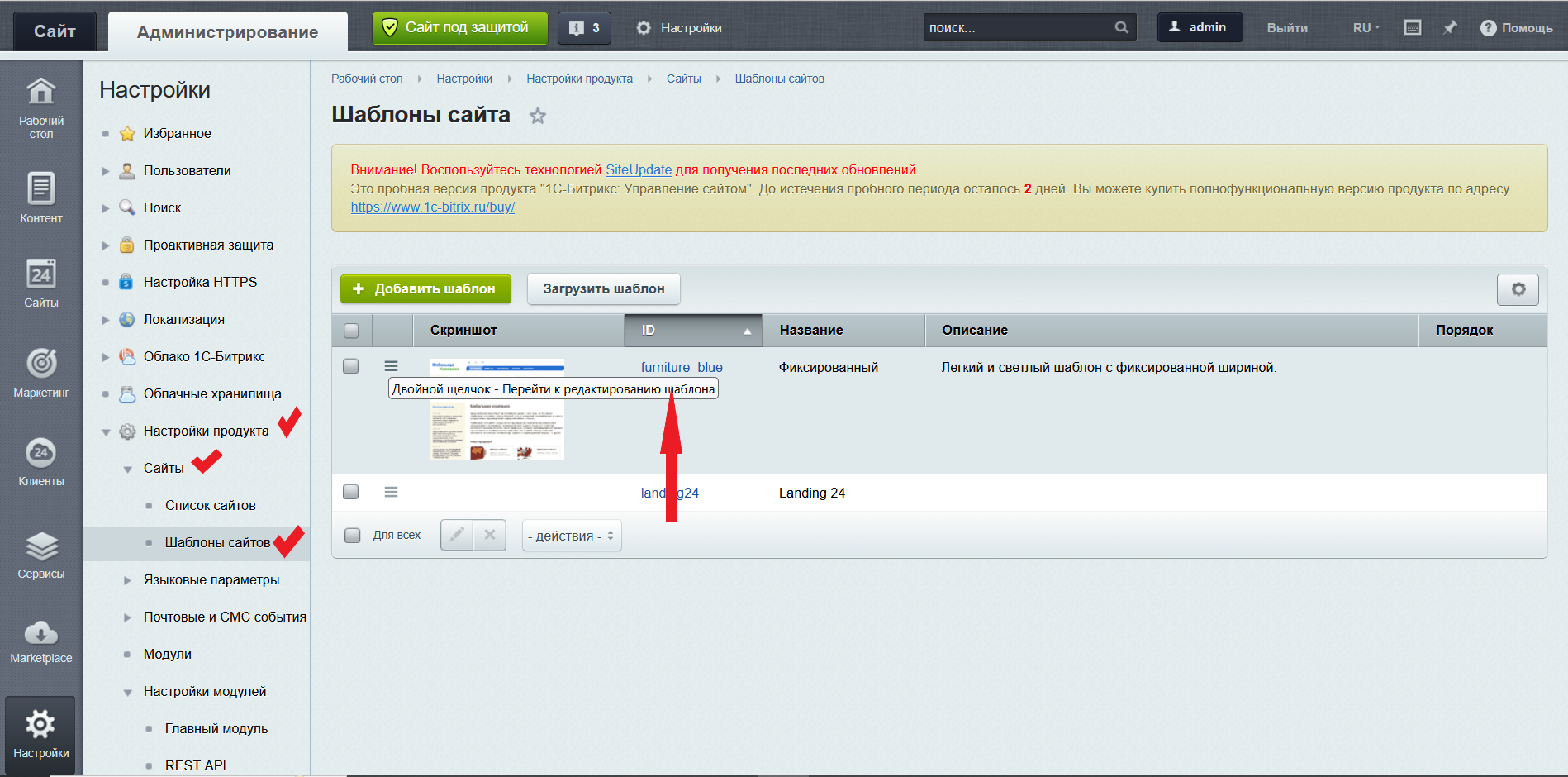1568x777 pixels.
Task: Open the Контент sidebar section
Action: pos(40,198)
